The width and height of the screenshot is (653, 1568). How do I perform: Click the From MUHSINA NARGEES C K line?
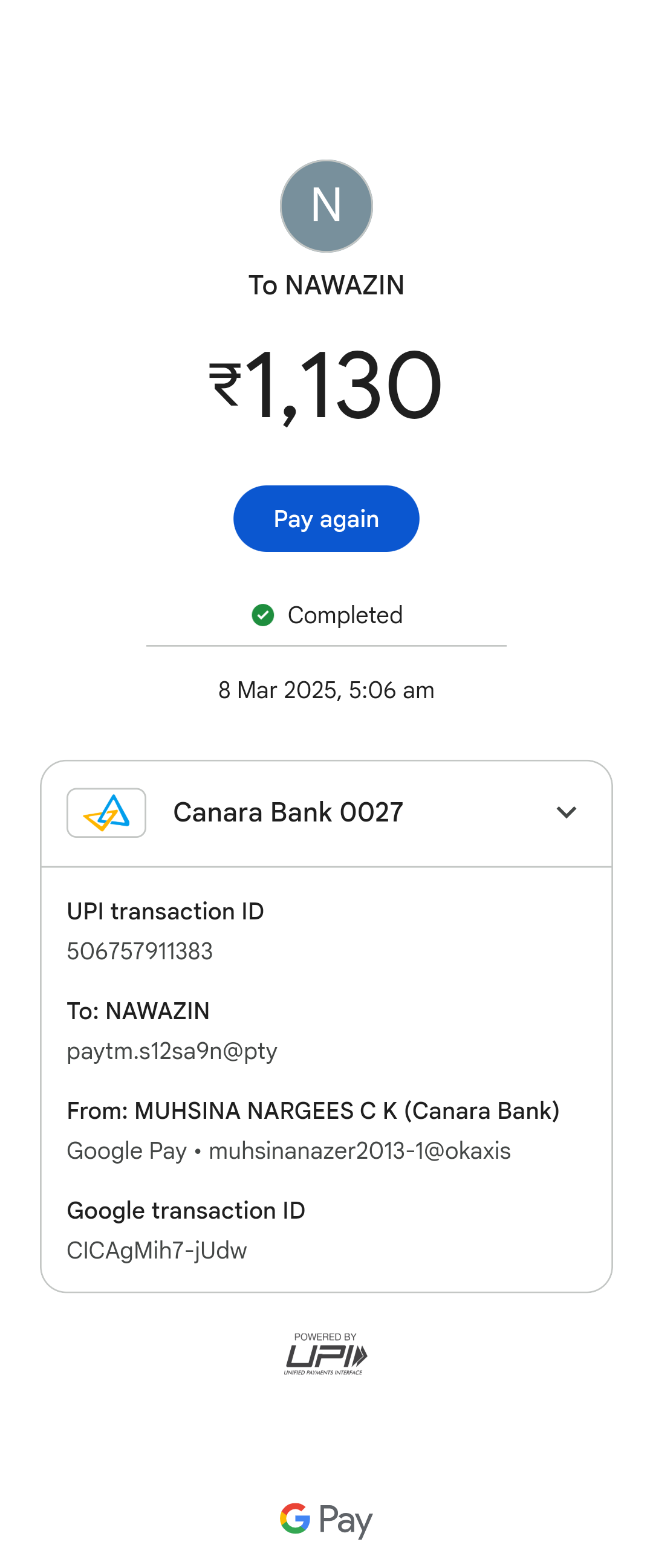[313, 1111]
